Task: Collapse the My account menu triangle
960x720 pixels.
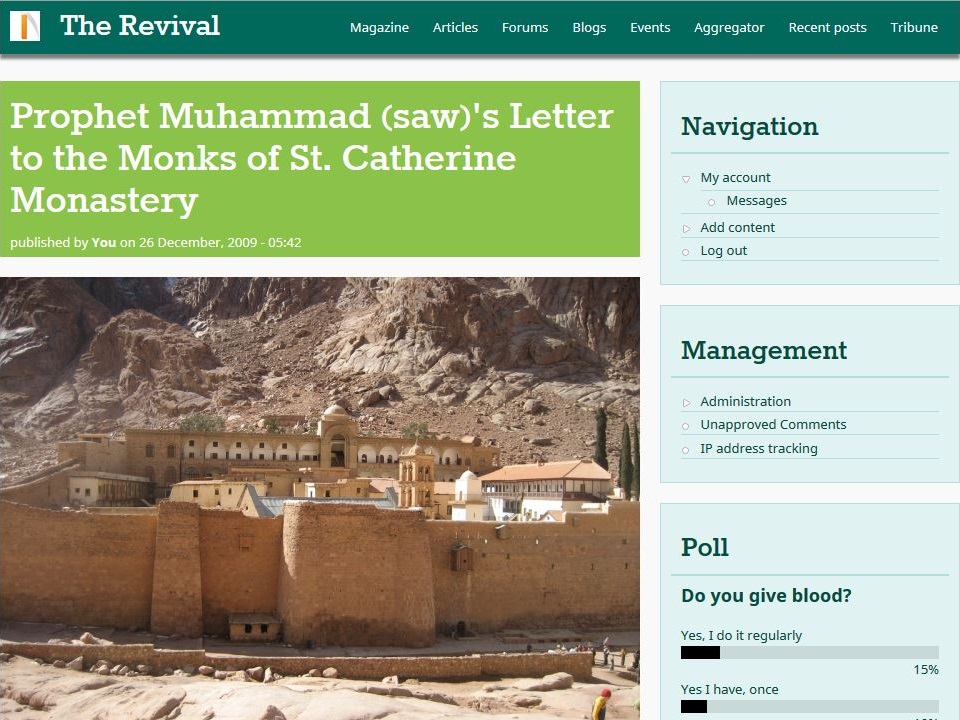Action: tap(686, 179)
